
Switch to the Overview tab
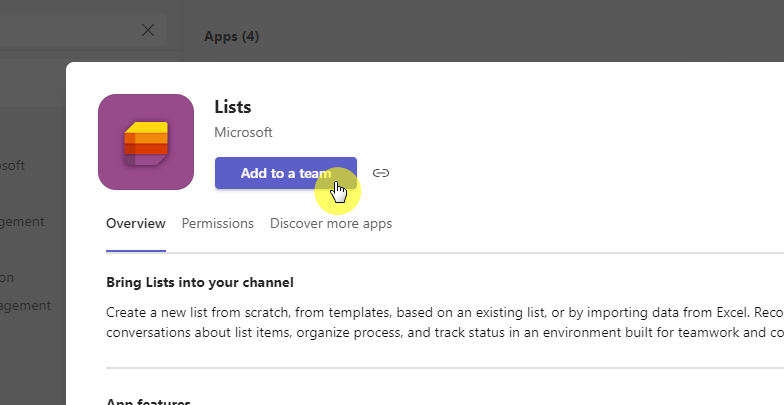click(136, 224)
